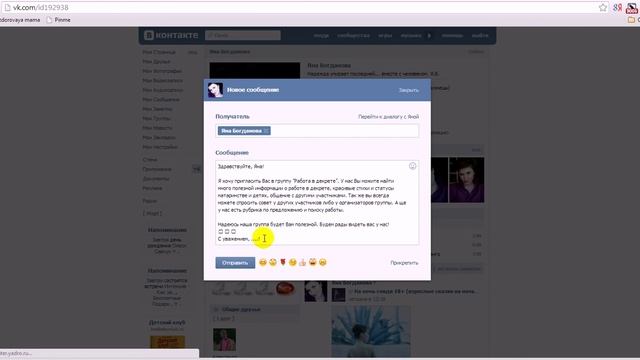
Task: Click ред. next to Моя Страница
Action: 192,52
